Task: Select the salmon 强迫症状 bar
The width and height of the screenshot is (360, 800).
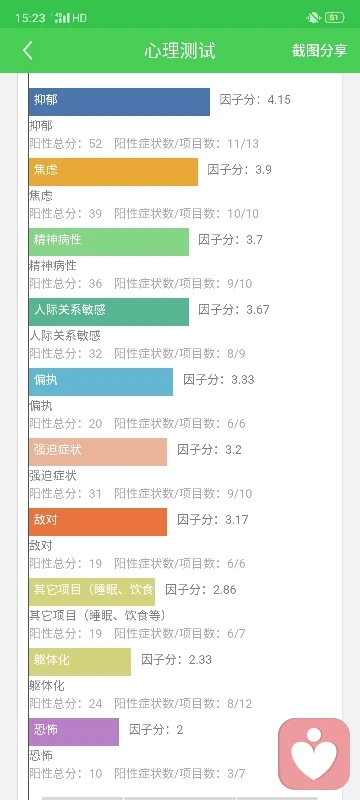Action: (x=98, y=452)
